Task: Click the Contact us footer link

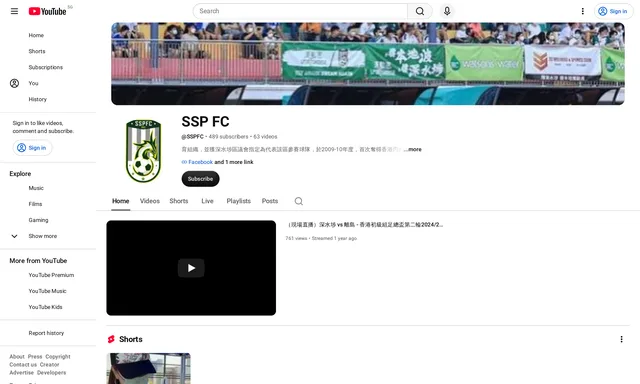Action: (x=23, y=365)
